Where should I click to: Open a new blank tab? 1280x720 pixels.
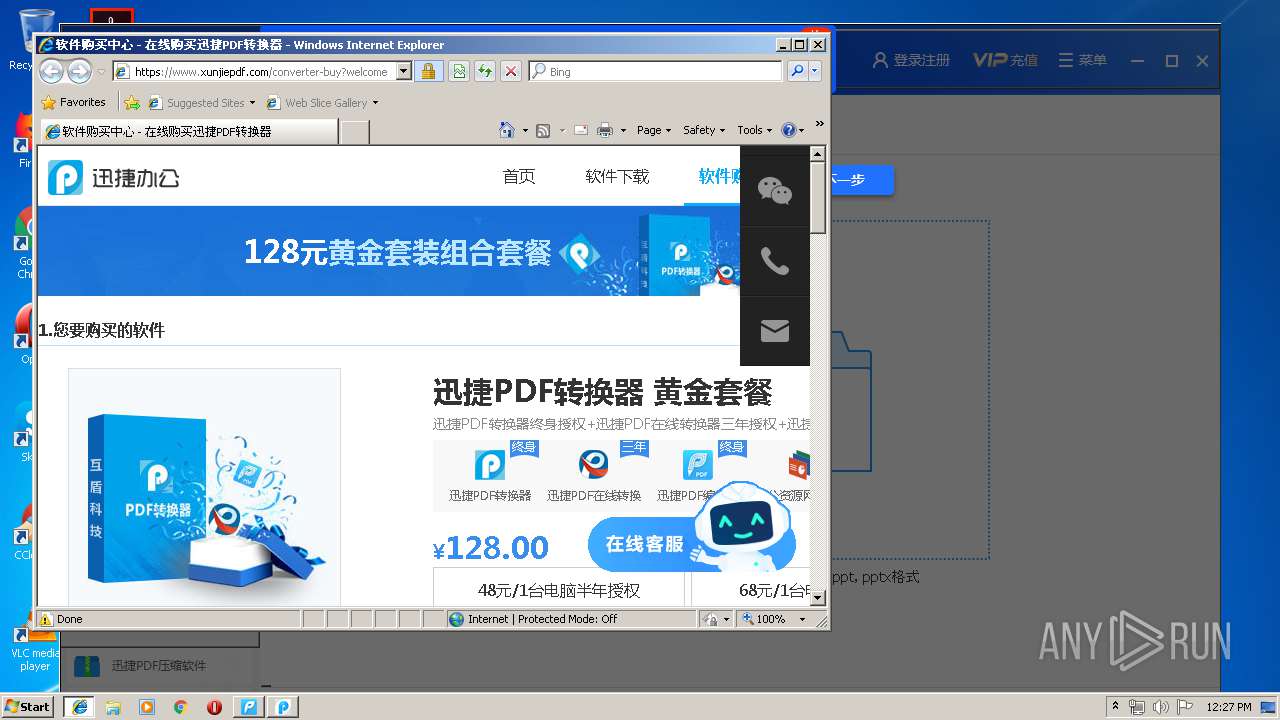355,131
